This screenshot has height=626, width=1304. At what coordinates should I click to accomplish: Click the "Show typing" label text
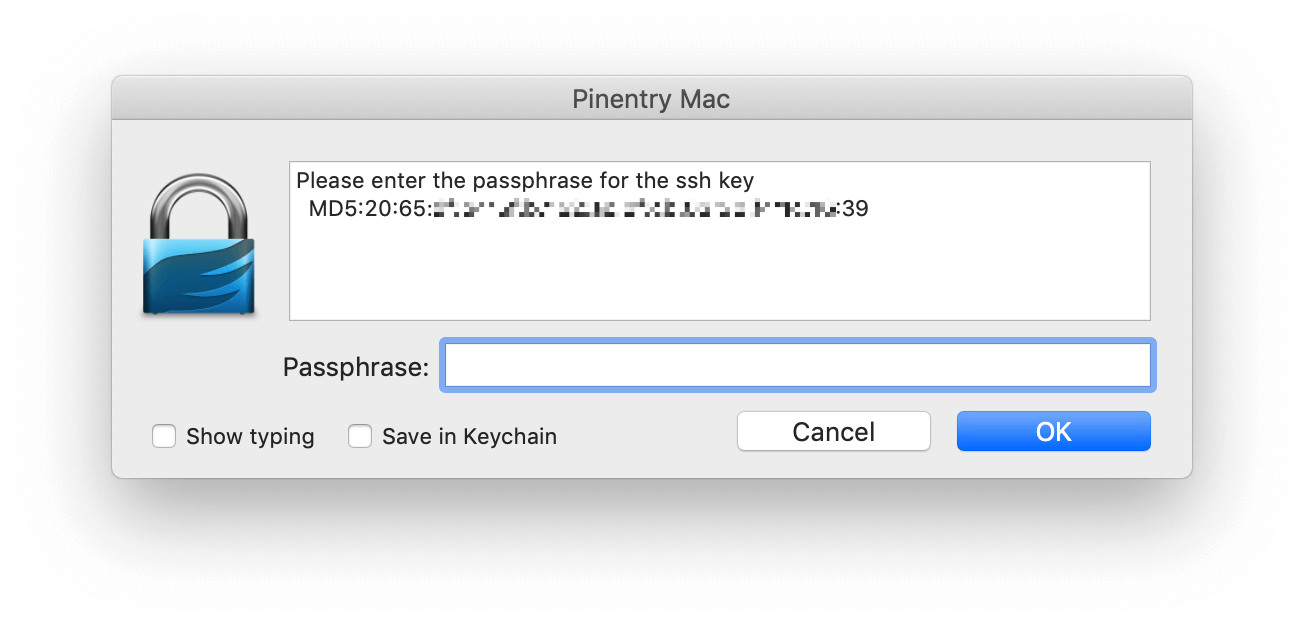(250, 437)
